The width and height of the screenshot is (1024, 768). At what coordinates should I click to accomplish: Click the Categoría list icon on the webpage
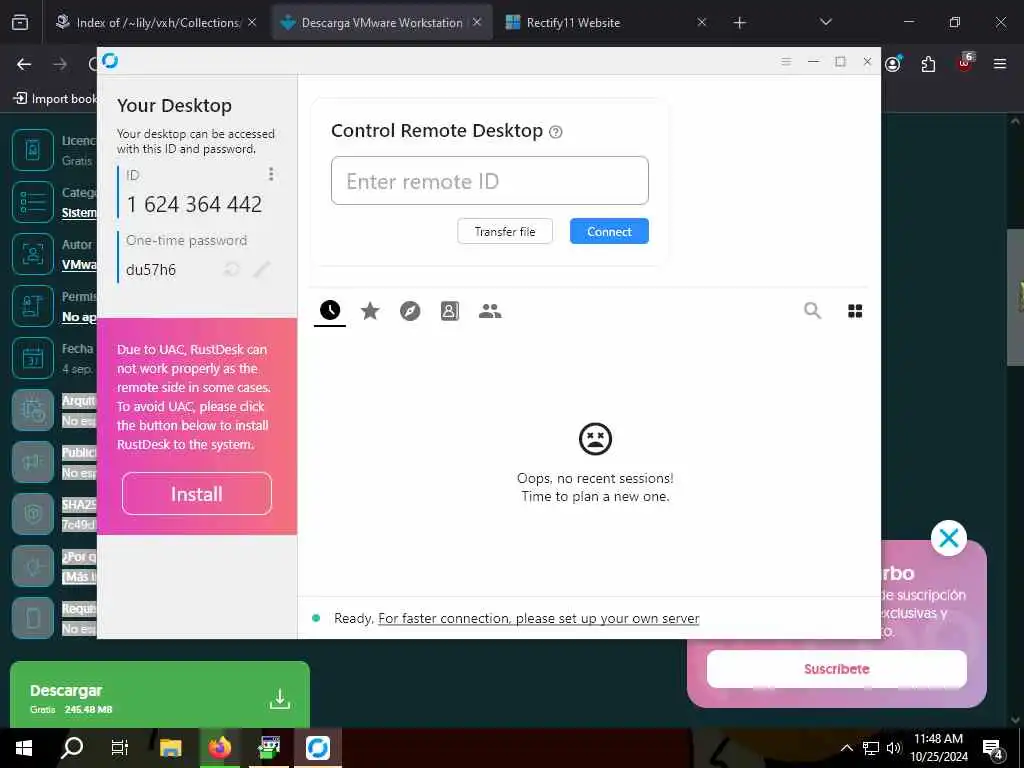(x=33, y=202)
